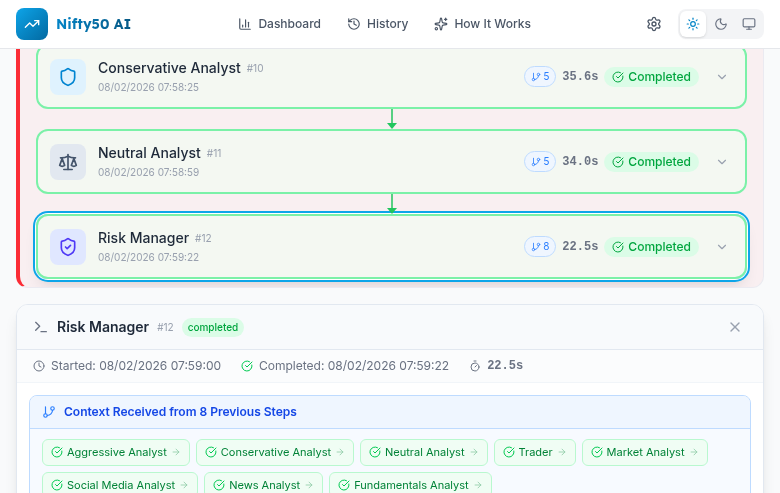Go to the Dashboard page

[x=280, y=24]
